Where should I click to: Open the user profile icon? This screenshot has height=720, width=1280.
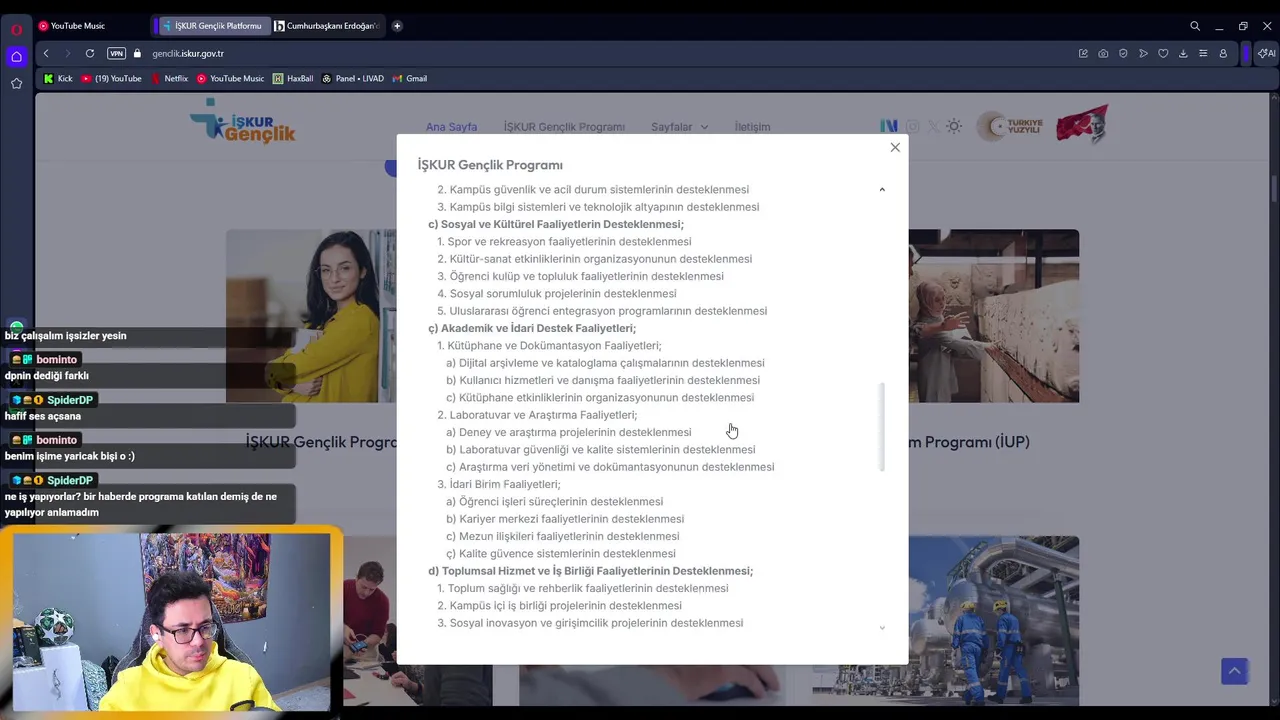[x=1223, y=53]
